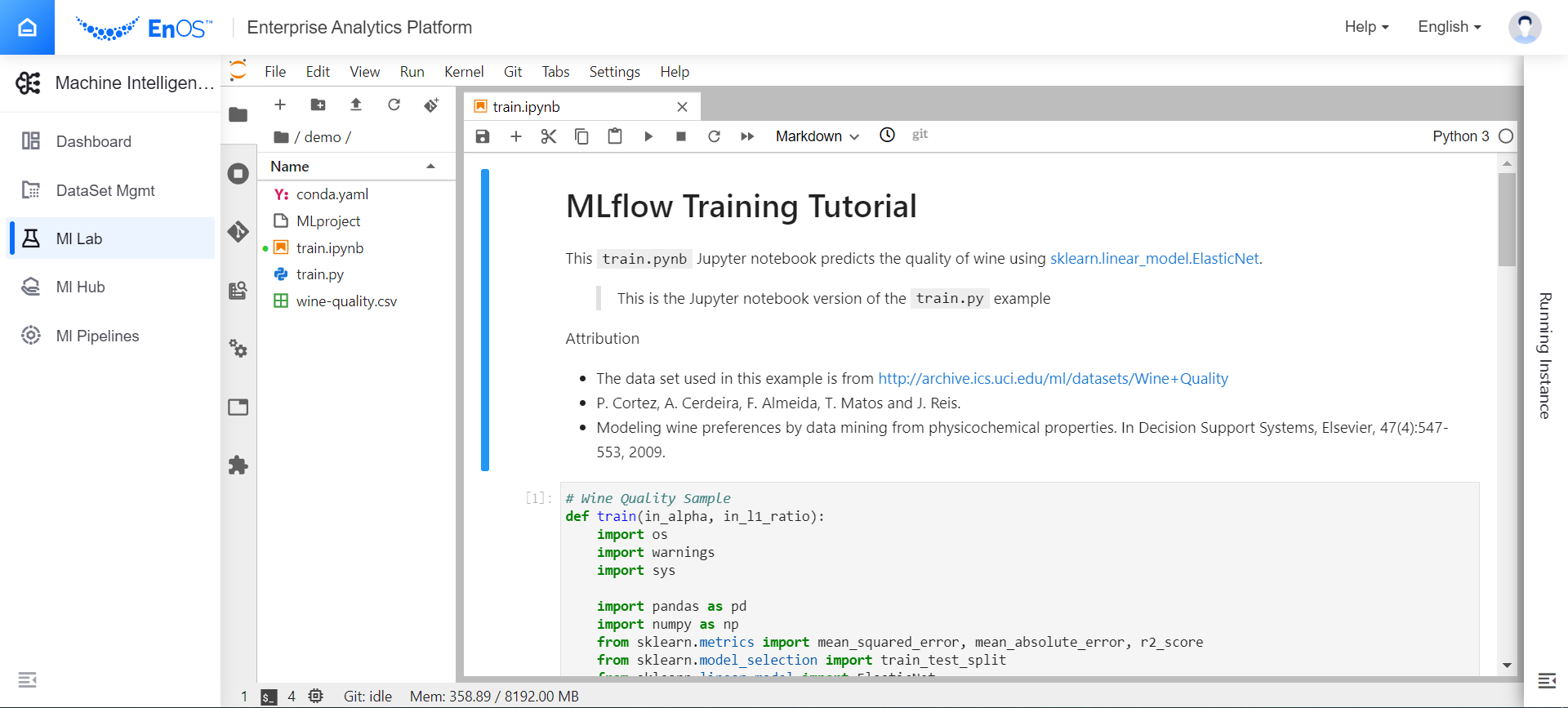This screenshot has width=1568, height=708.
Task: Go to Dashboard in the sidebar
Action: [110, 141]
